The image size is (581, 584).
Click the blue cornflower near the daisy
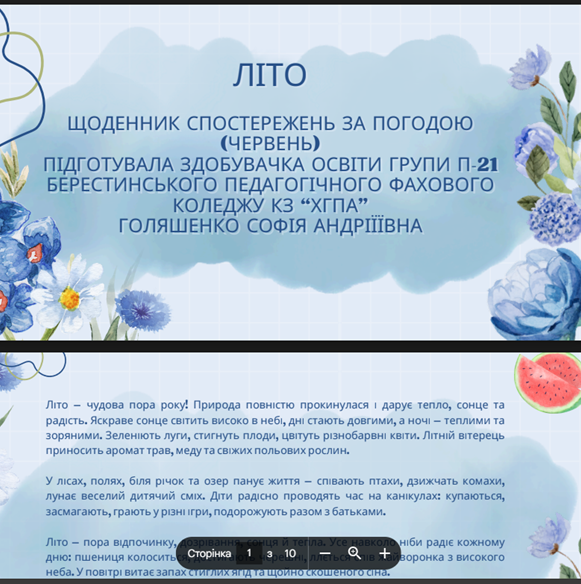click(142, 310)
